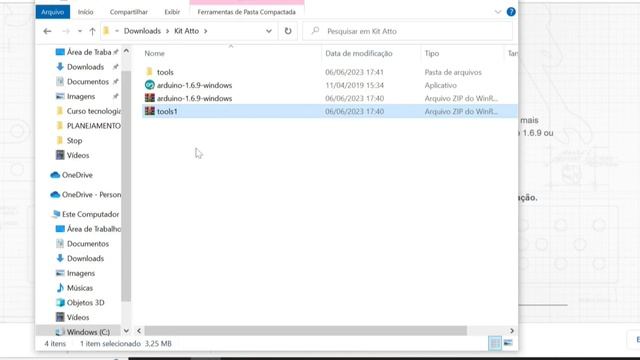The height and width of the screenshot is (360, 640).
Task: Select Este Computador in navigation pane
Action: pyautogui.click(x=90, y=214)
